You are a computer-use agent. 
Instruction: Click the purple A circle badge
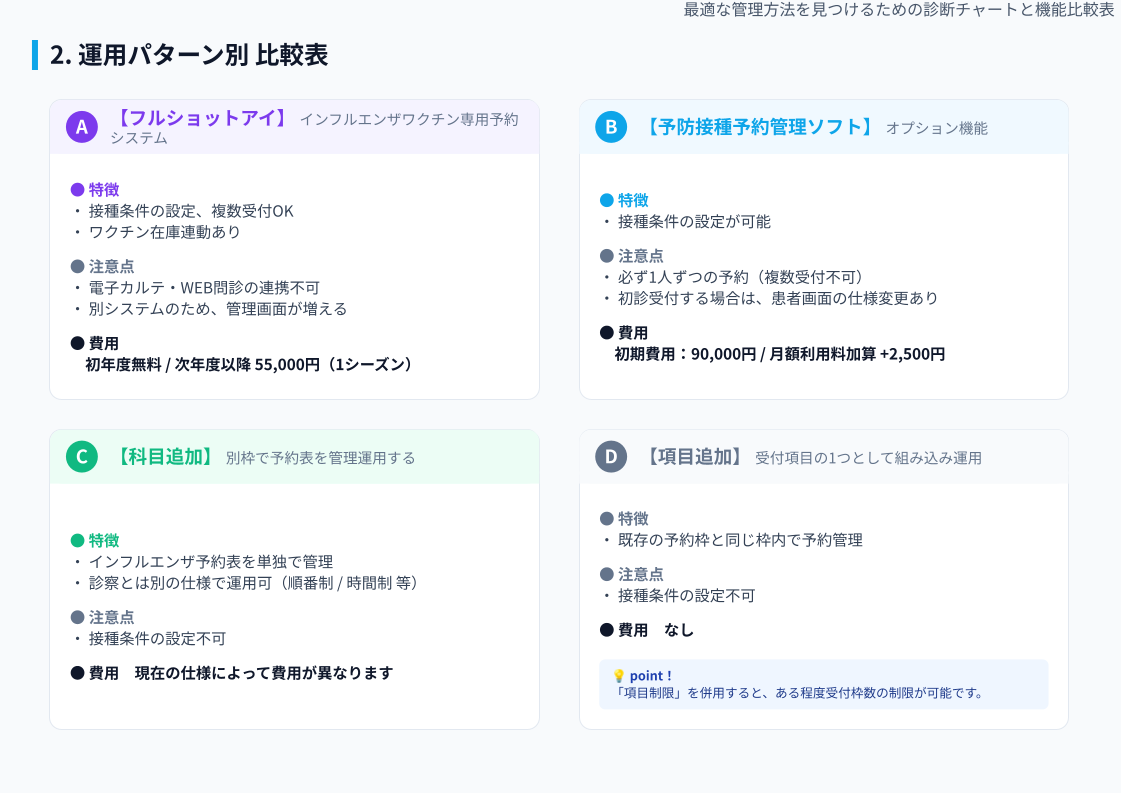pos(82,127)
